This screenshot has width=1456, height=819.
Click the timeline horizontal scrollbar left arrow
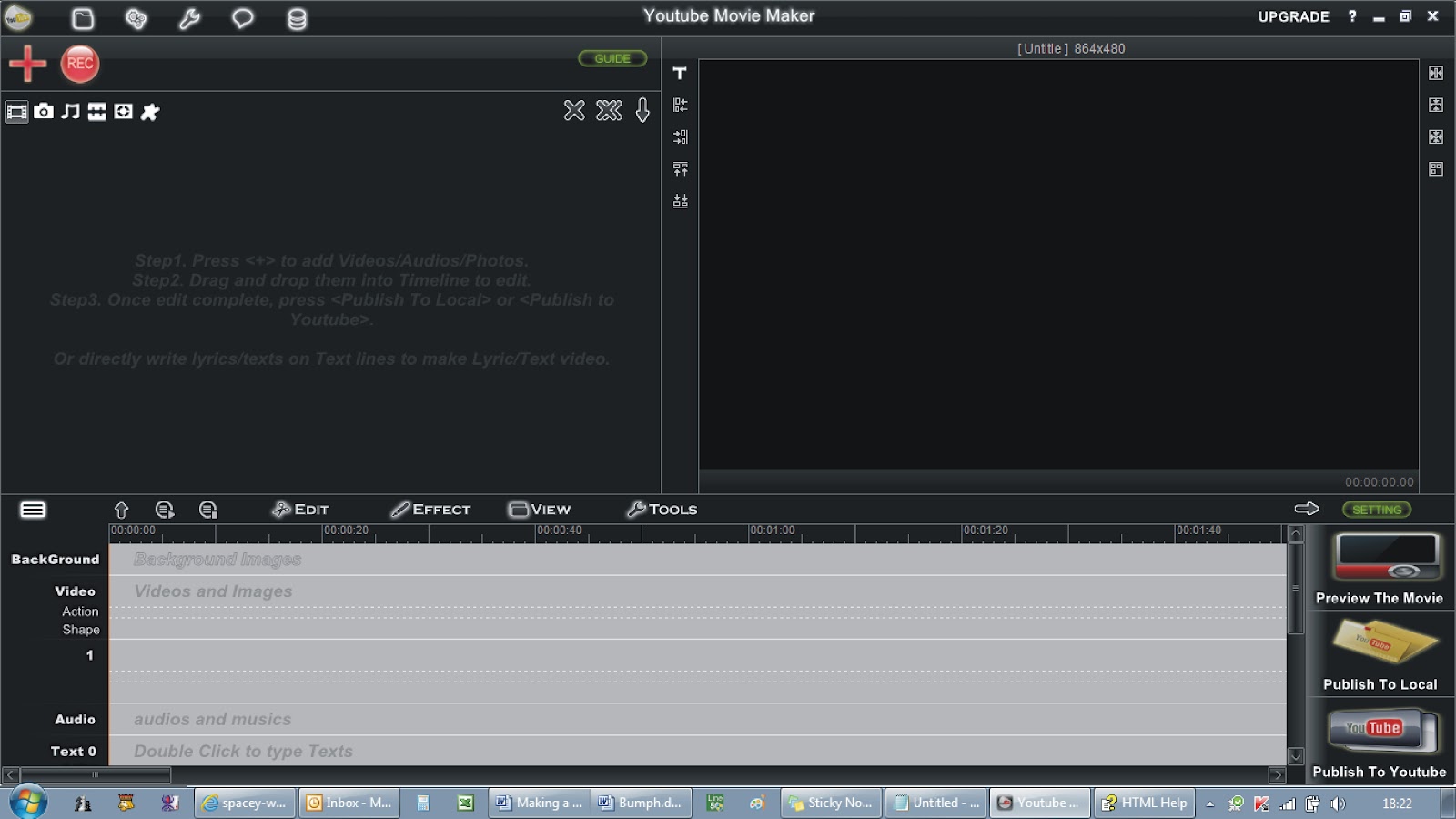tap(10, 775)
